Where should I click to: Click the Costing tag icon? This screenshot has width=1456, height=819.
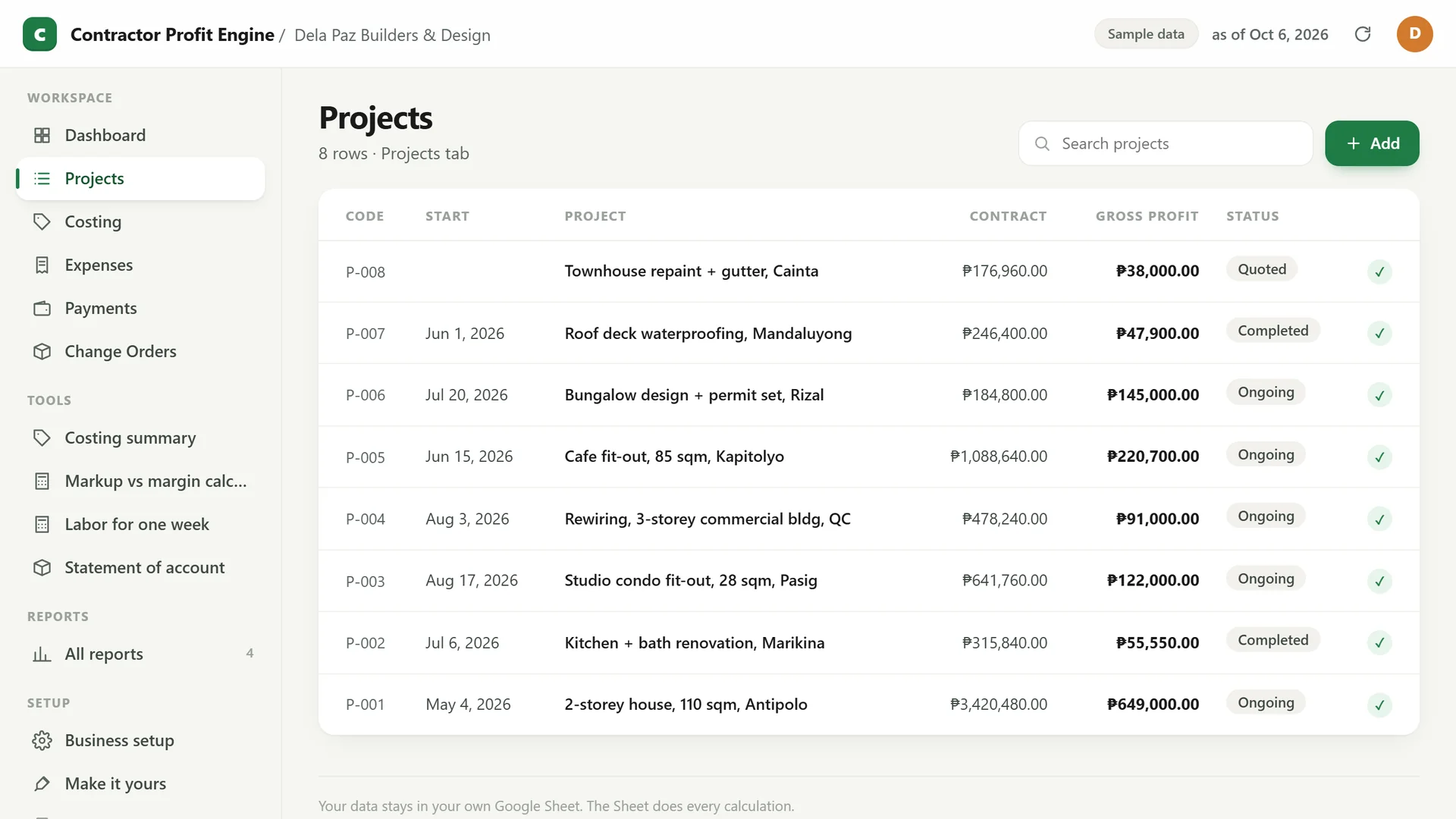tap(42, 221)
